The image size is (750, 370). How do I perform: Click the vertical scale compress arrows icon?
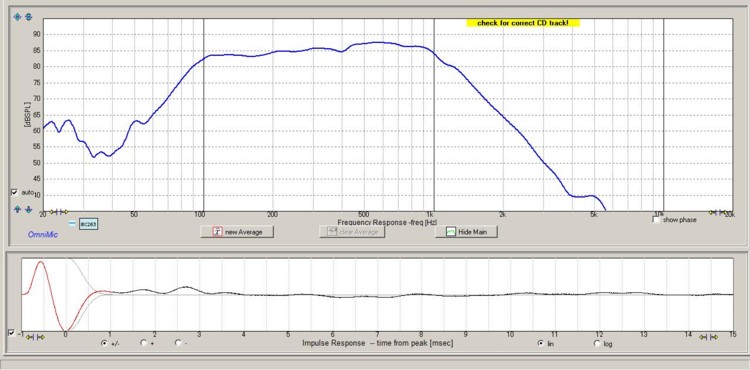28,17
